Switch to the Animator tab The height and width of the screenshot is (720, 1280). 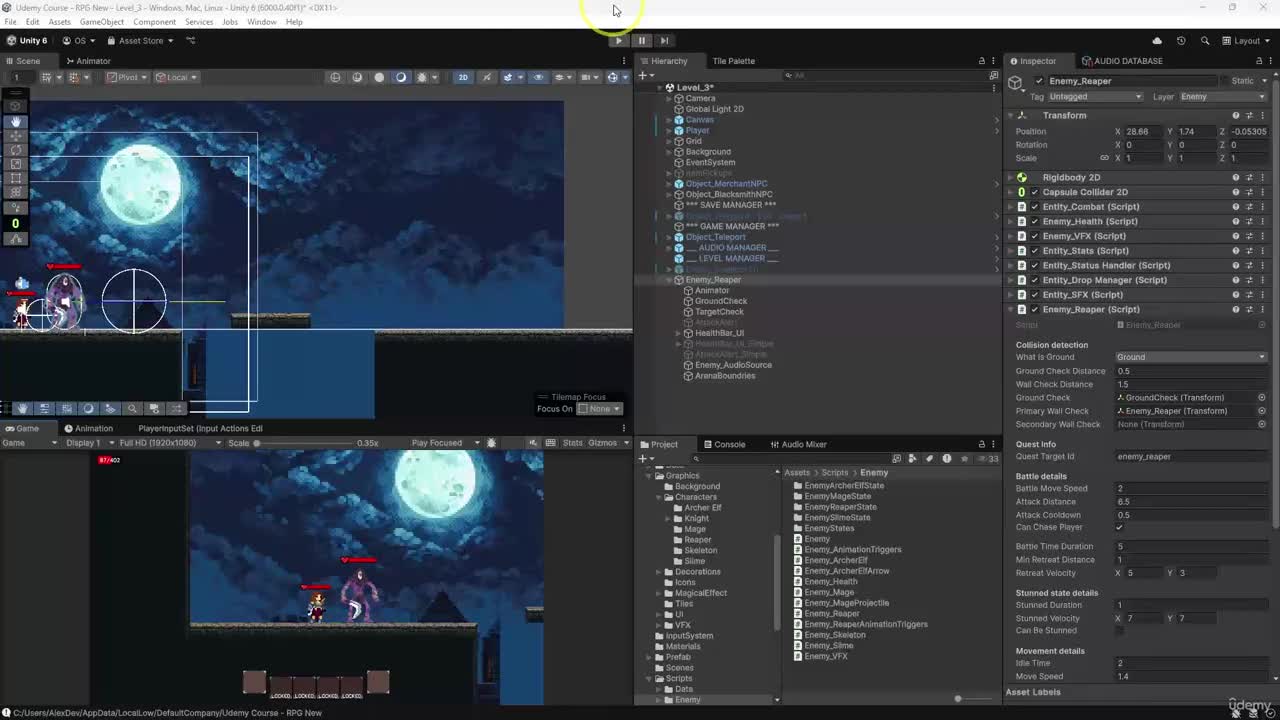tap(88, 61)
